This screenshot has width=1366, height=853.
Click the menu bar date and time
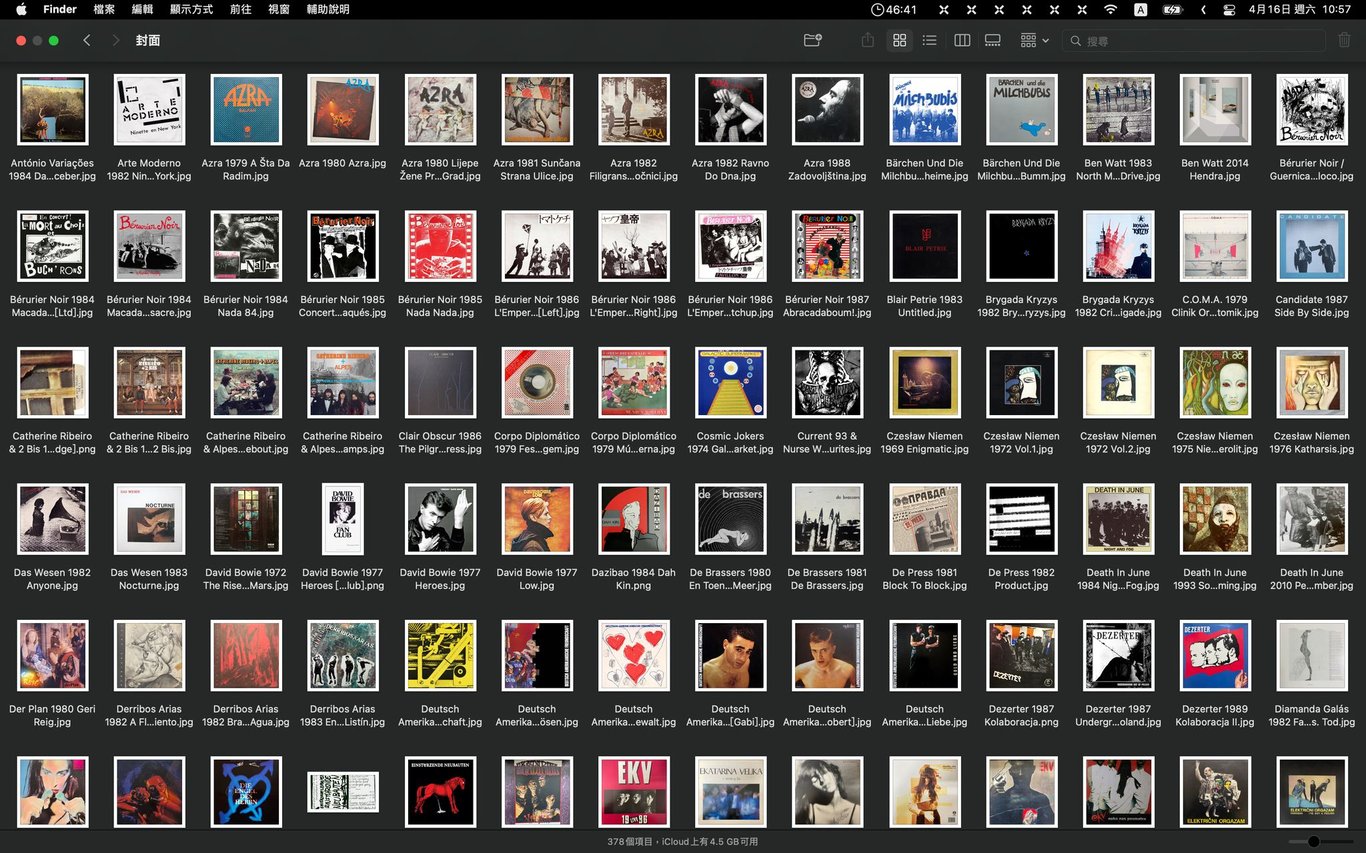1300,9
